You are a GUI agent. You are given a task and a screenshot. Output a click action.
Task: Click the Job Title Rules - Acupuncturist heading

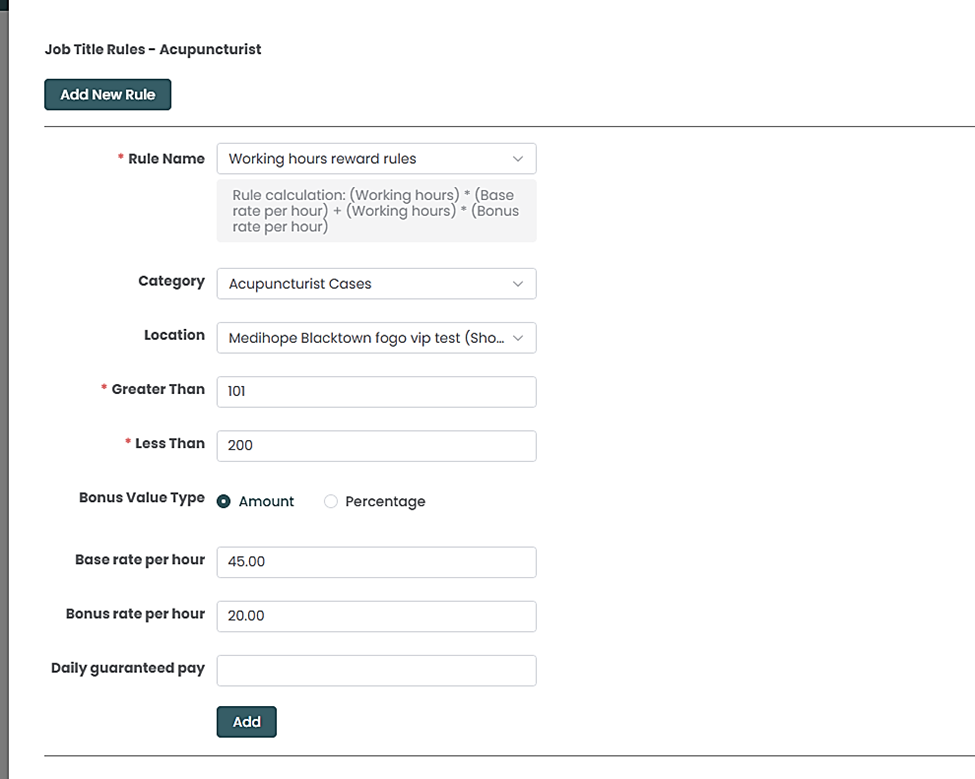pos(153,49)
